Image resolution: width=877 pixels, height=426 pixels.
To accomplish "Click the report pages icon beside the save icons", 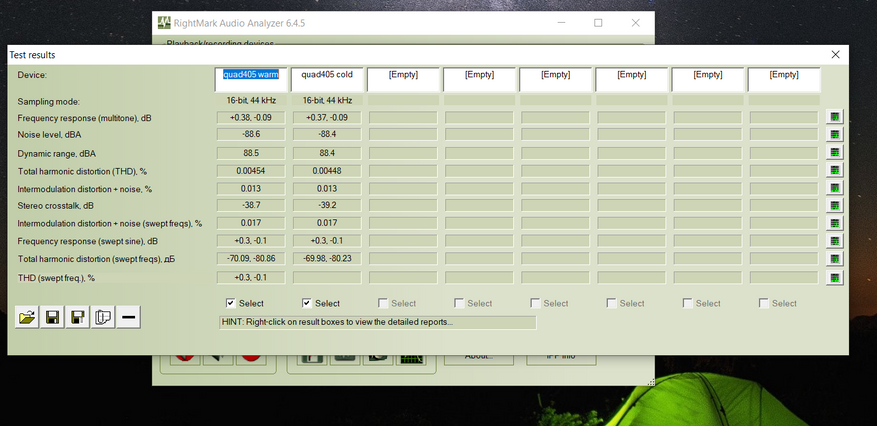I will pos(102,318).
